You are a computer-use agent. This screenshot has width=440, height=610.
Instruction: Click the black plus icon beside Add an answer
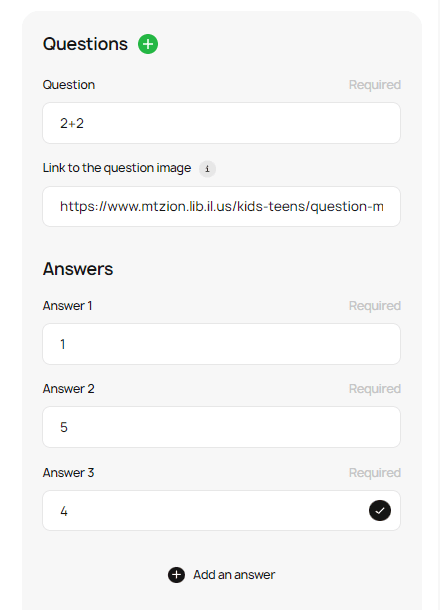click(x=176, y=575)
